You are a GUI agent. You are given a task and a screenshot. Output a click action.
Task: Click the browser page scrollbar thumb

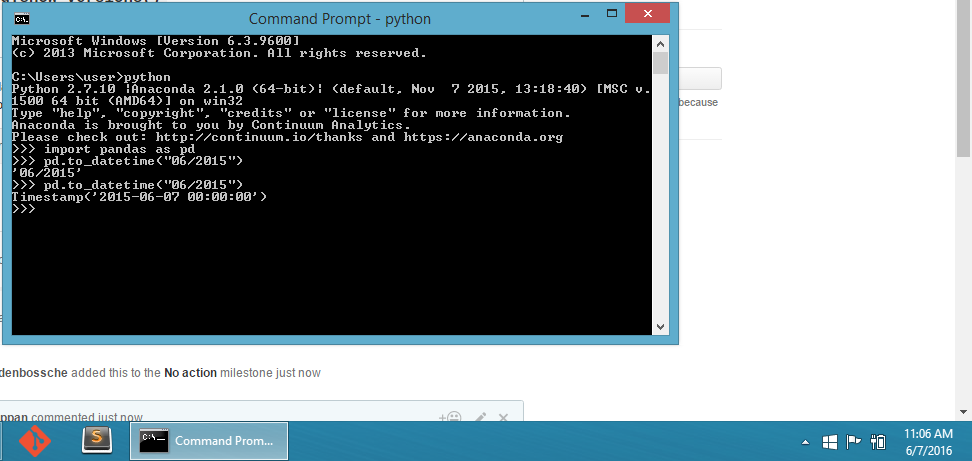point(964,77)
